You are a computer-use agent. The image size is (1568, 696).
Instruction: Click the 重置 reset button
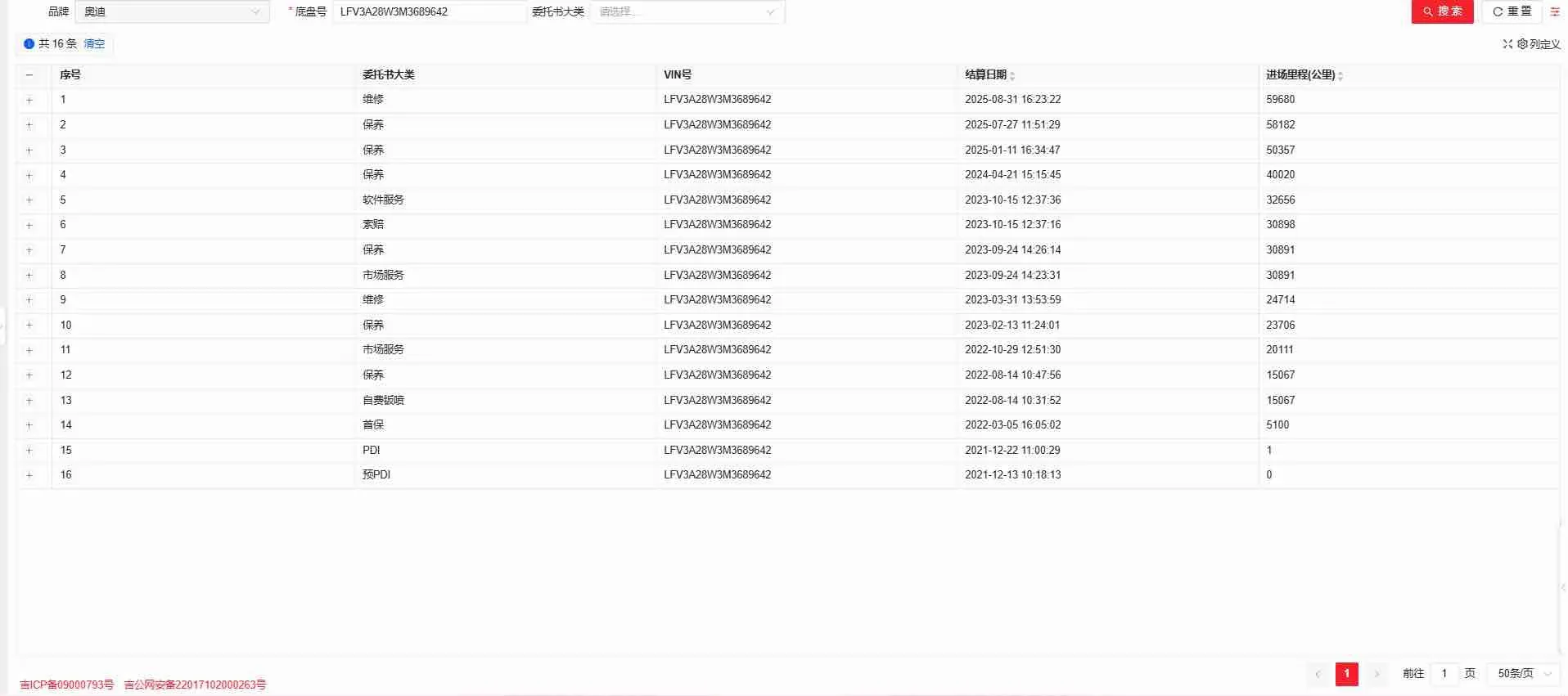[x=1512, y=11]
